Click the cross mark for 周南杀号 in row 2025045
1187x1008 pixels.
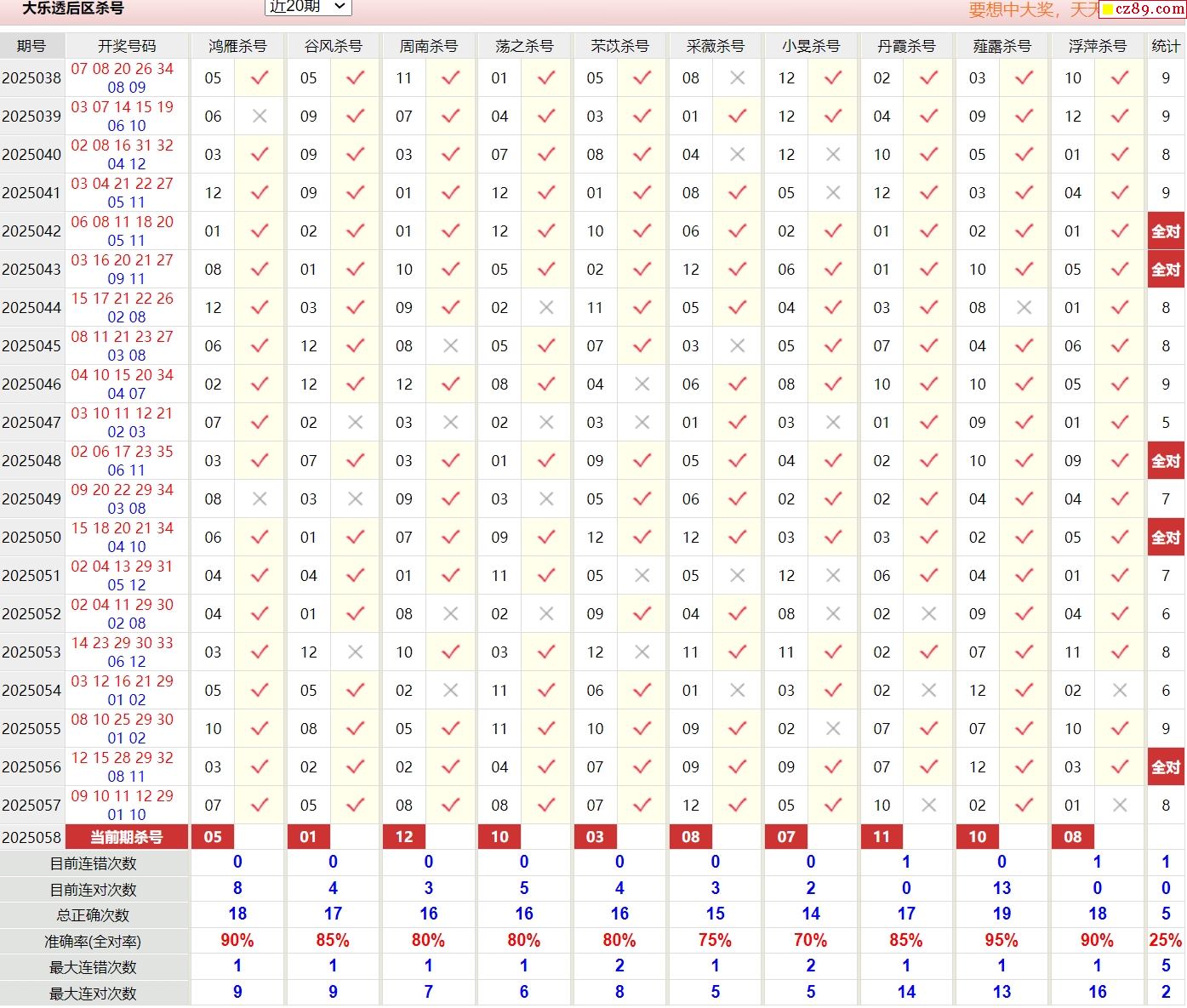pos(451,345)
